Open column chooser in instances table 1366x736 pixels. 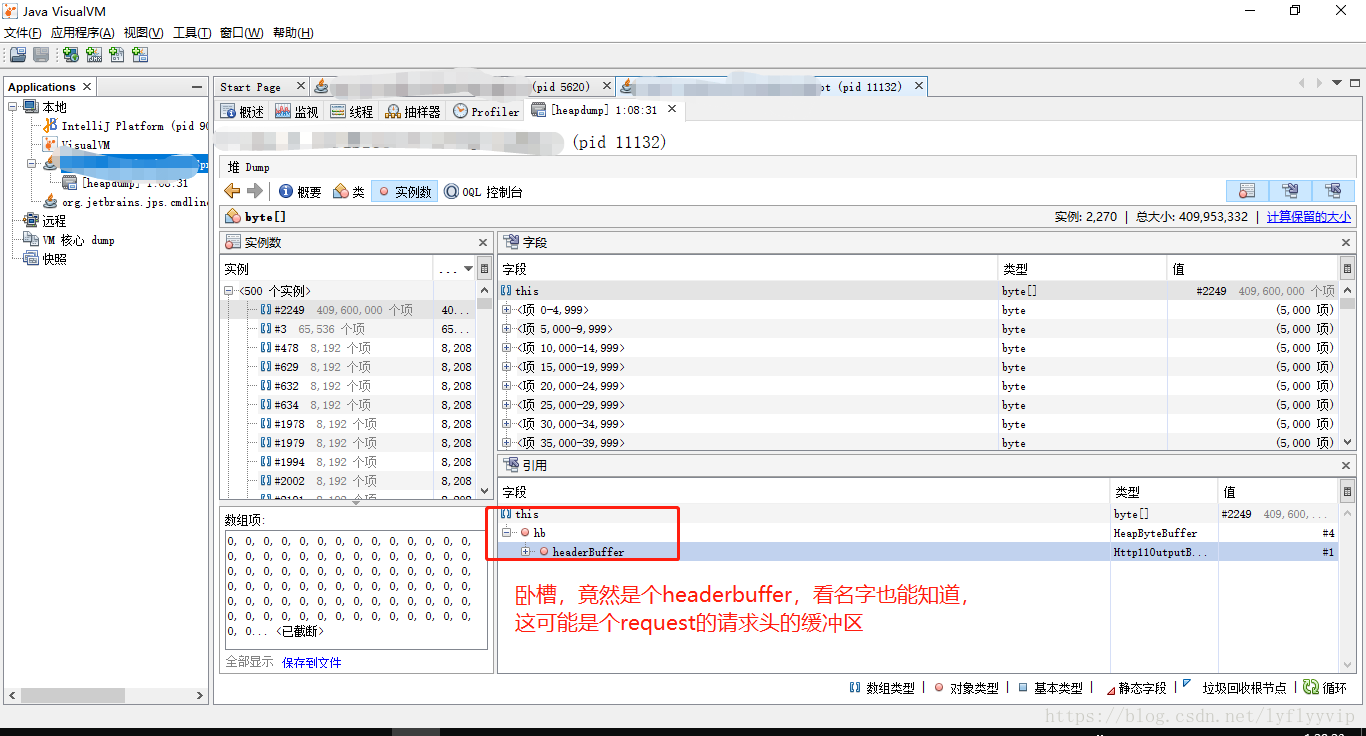(485, 269)
